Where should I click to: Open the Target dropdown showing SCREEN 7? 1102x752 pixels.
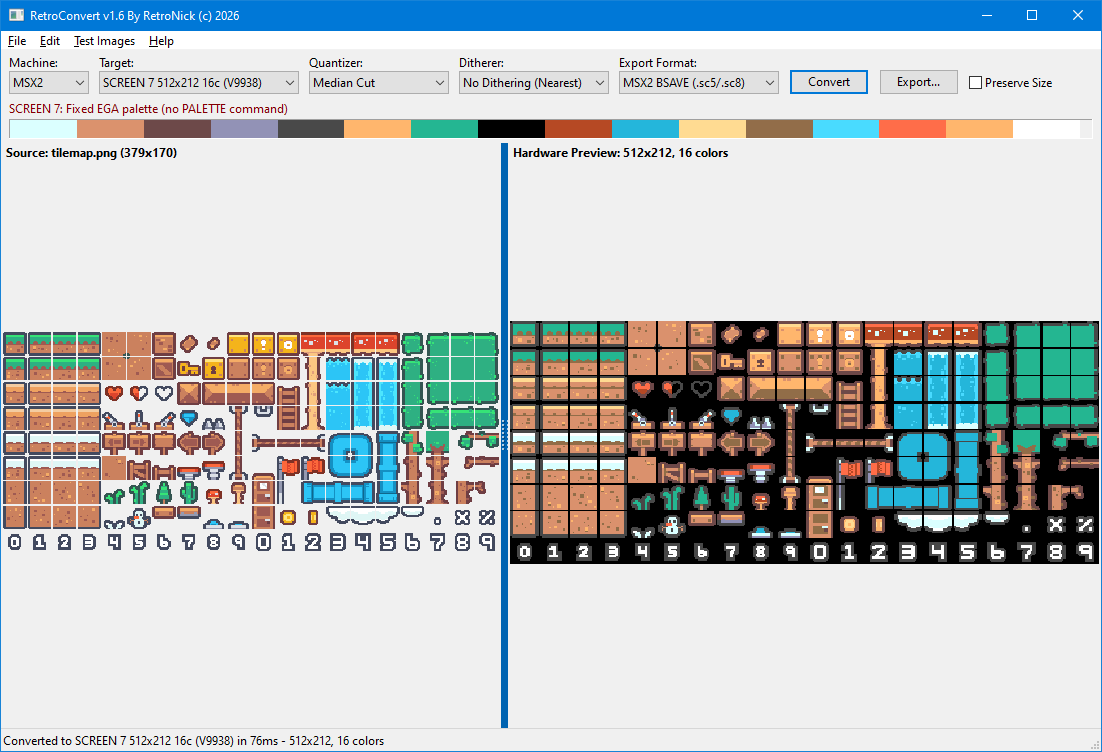199,83
